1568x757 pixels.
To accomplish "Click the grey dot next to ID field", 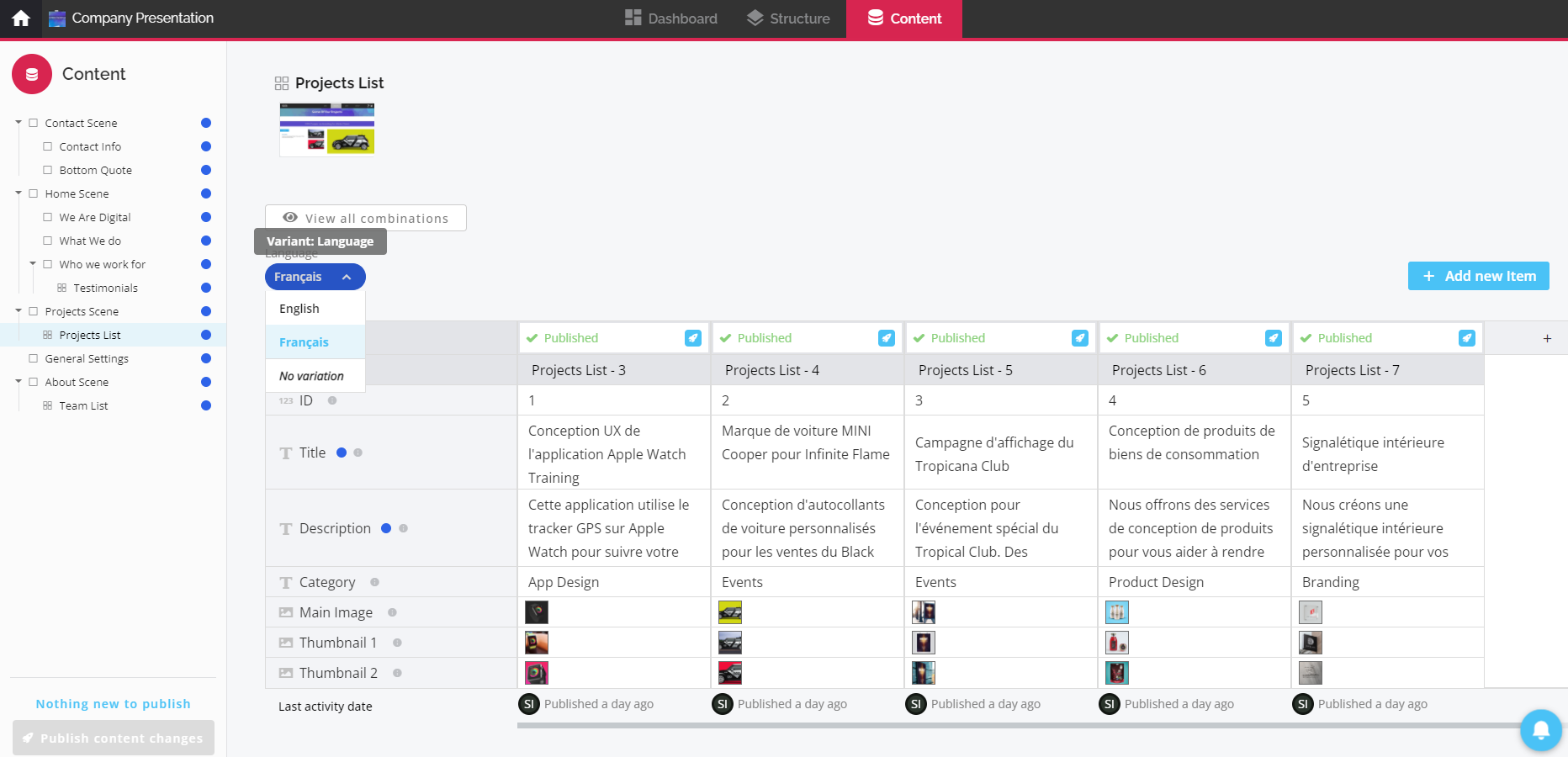I will coord(332,400).
